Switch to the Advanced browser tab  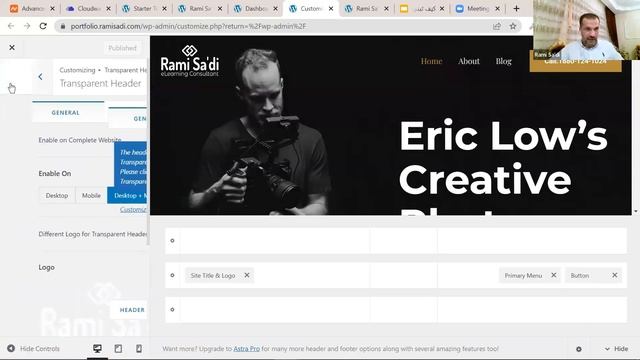(32, 9)
